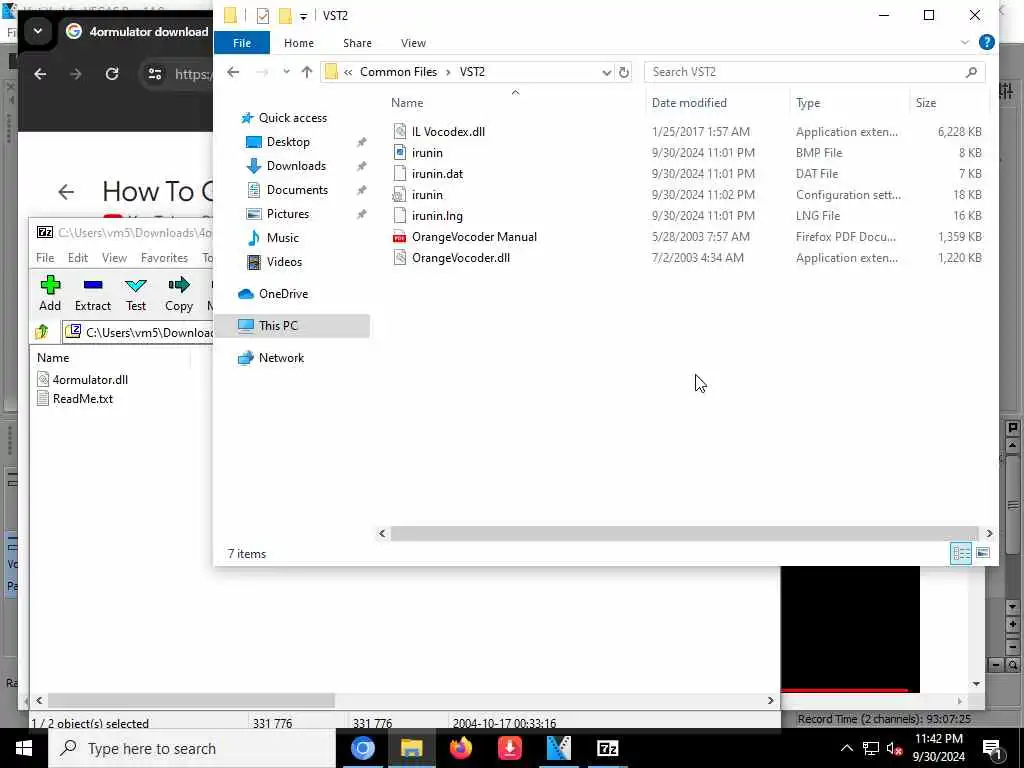Open Downloads in navigation pane
Viewport: 1024px width, 768px height.
[x=296, y=166]
